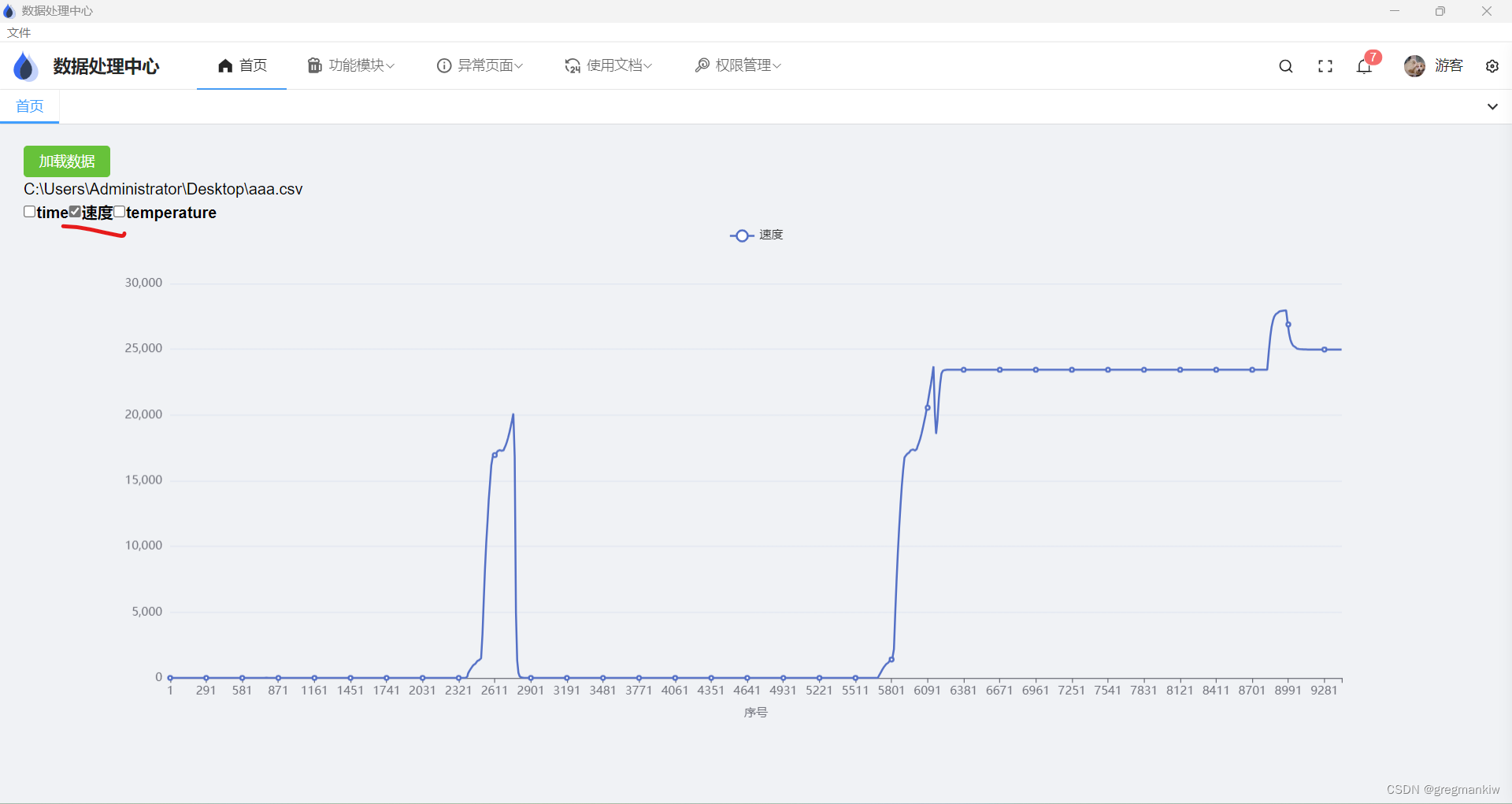Click the 15,000 y-axis label
Image resolution: width=1512 pixels, height=804 pixels.
pos(143,480)
